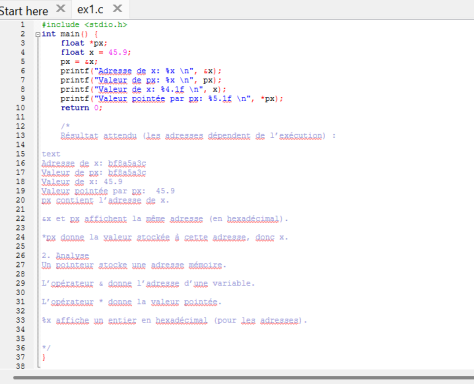Viewport: 474px width, 384px height.
Task: Click the "Résultat attendu" comment line
Action: pyautogui.click(x=198, y=136)
